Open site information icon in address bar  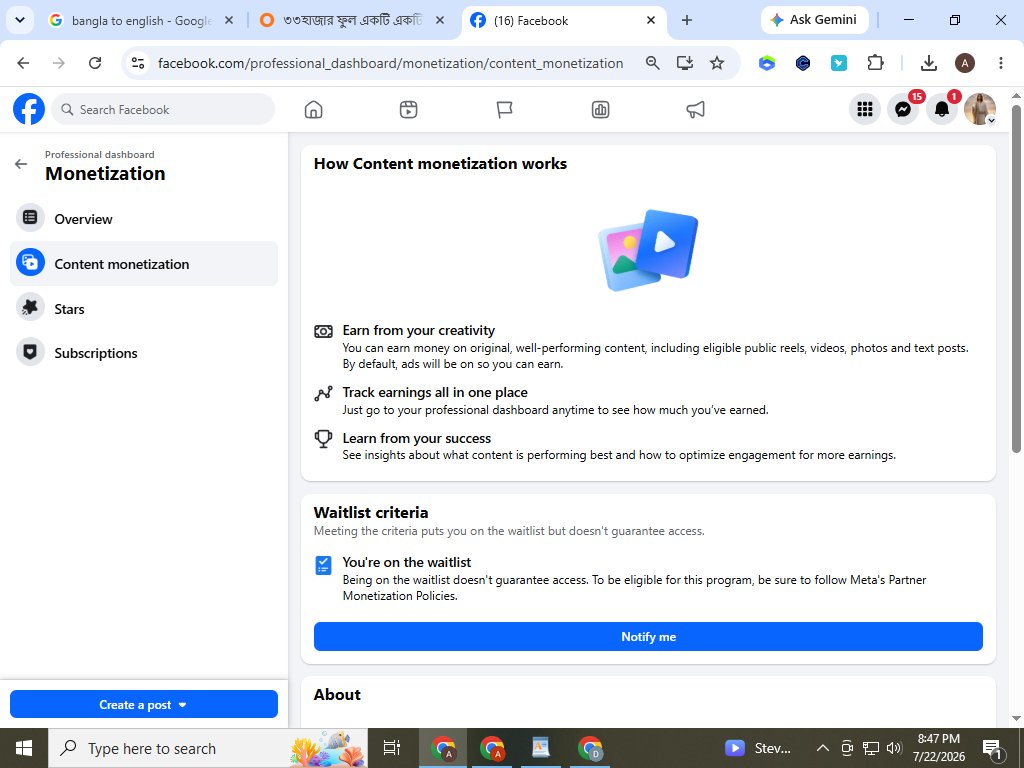[x=138, y=63]
